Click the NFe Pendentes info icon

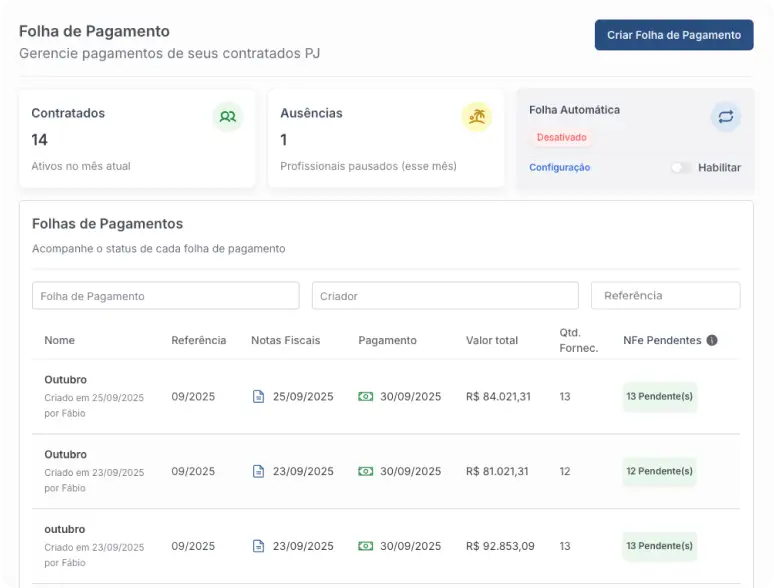click(x=712, y=341)
